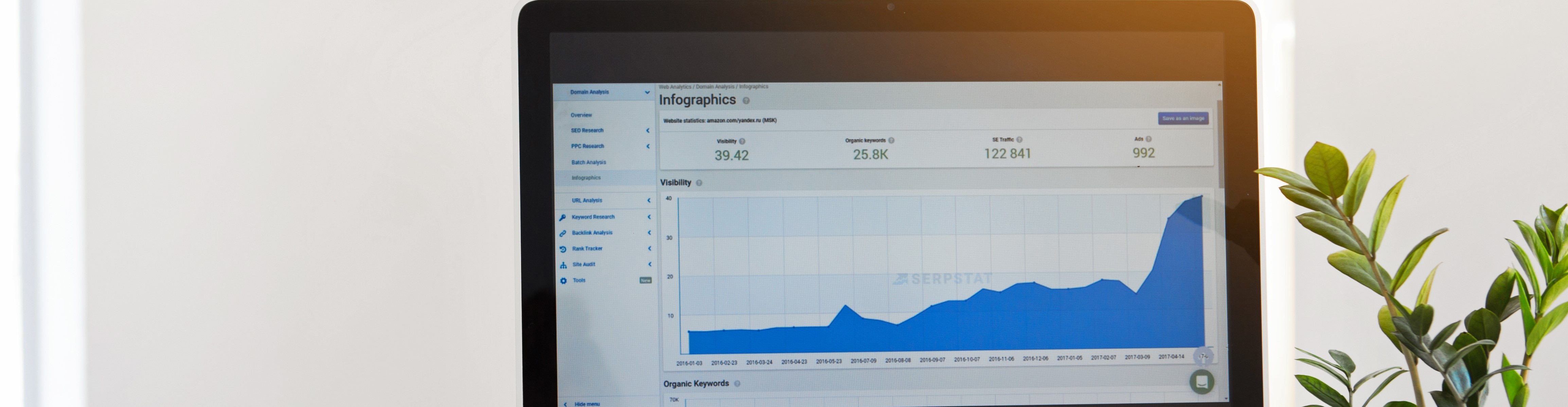1568x407 pixels.
Task: Click the Rank Tracker history icon
Action: coord(563,249)
